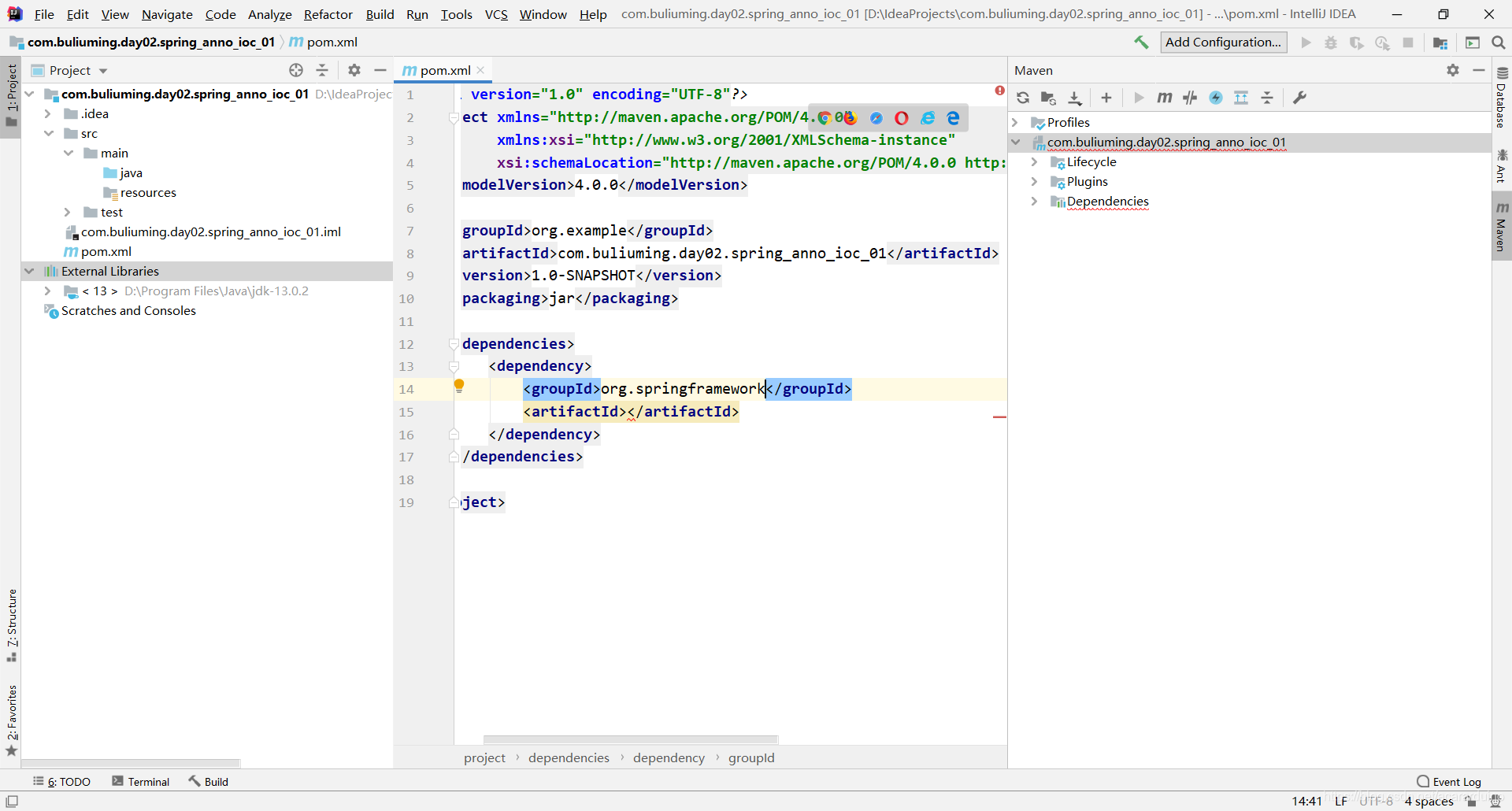This screenshot has width=1512, height=811.
Task: Open Project panel gear settings
Action: pos(354,70)
